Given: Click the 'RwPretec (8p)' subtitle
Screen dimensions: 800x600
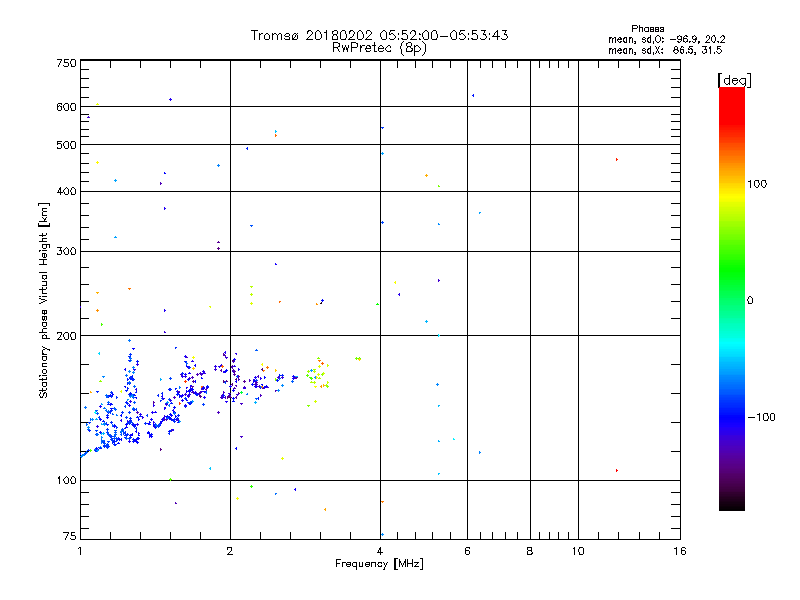Looking at the screenshot, I should click(x=379, y=48).
